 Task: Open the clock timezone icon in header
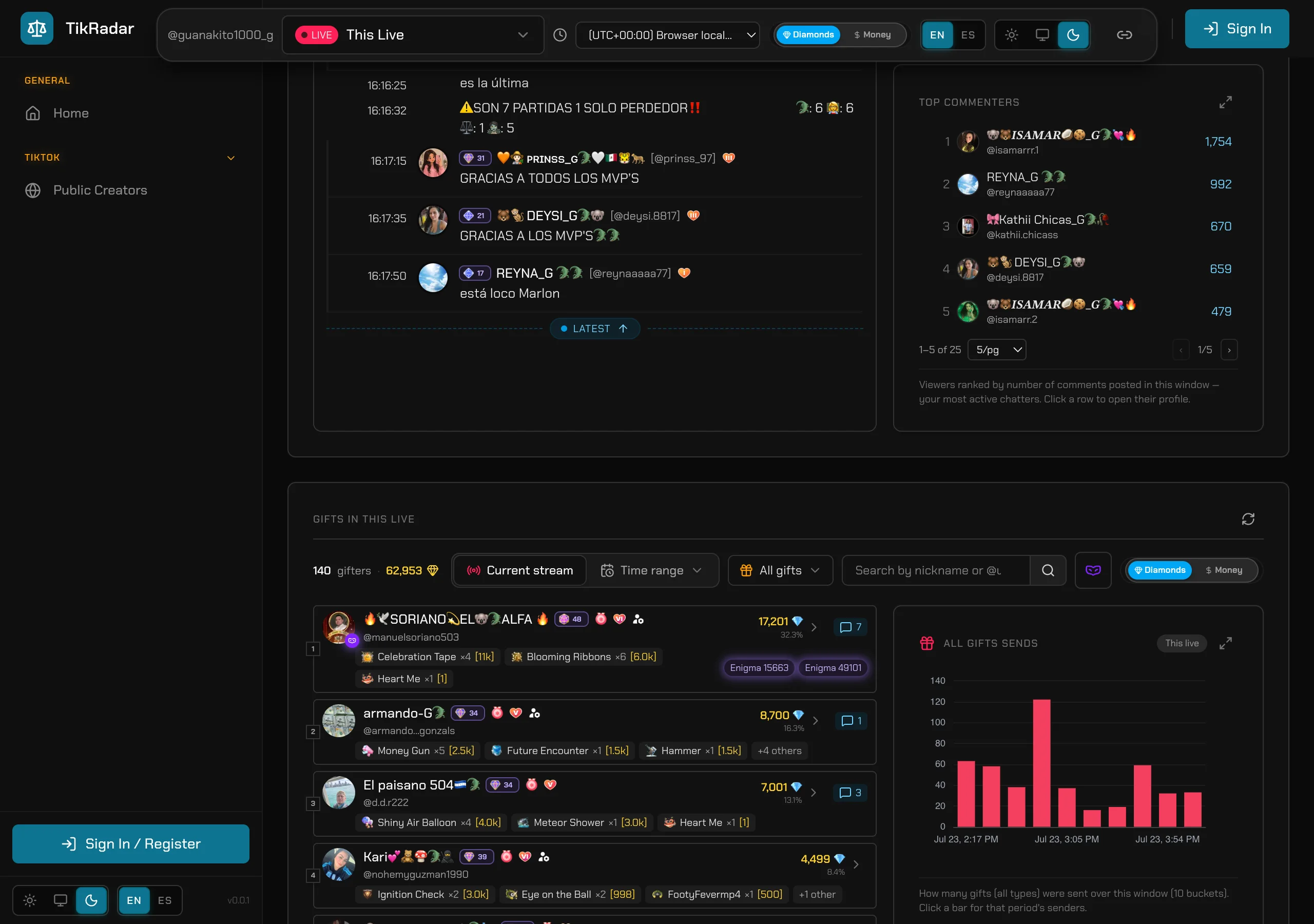coord(559,35)
